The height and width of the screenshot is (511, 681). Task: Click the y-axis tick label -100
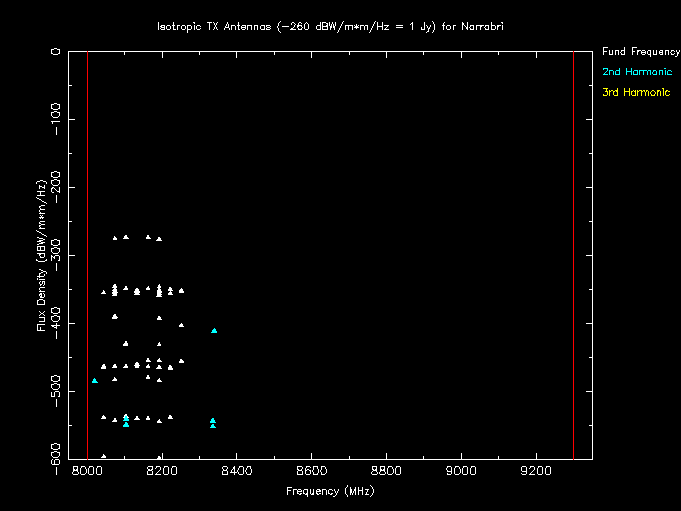coord(55,119)
